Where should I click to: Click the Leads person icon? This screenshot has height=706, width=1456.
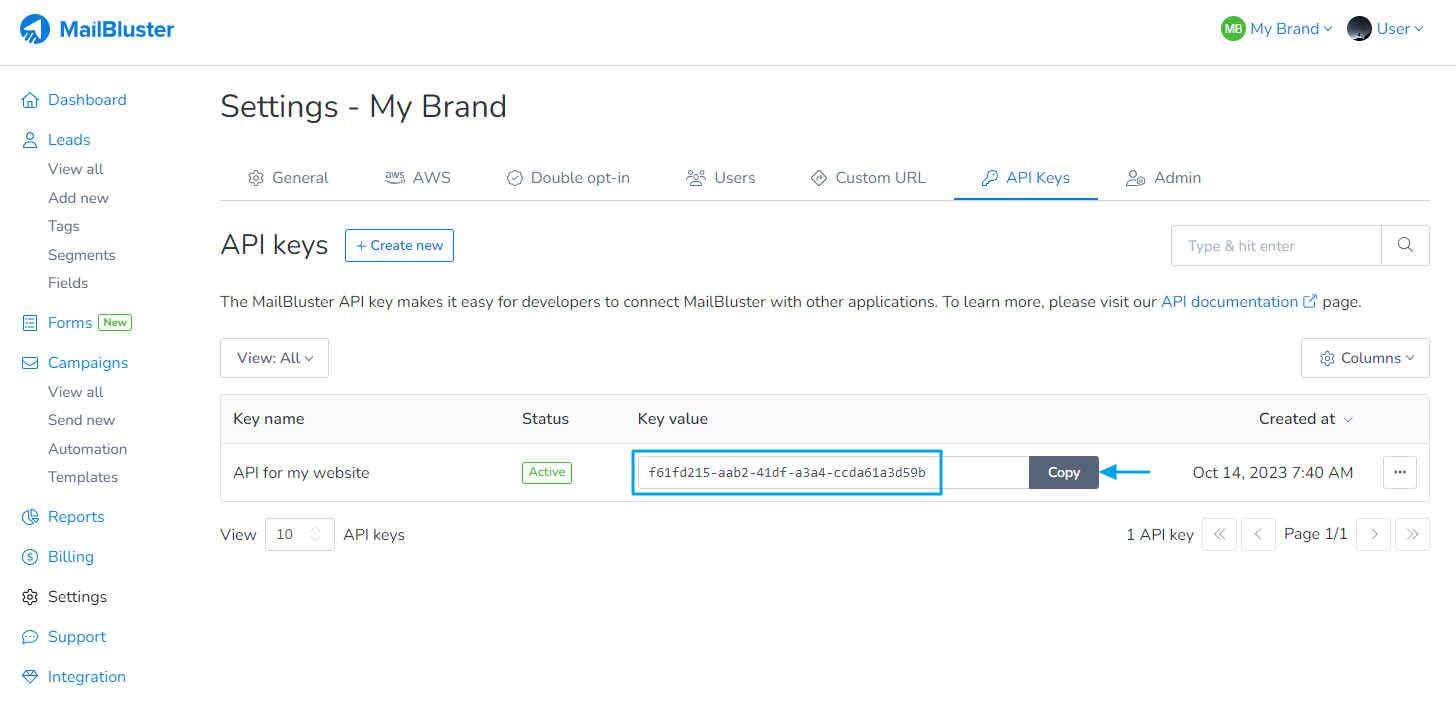tap(30, 140)
